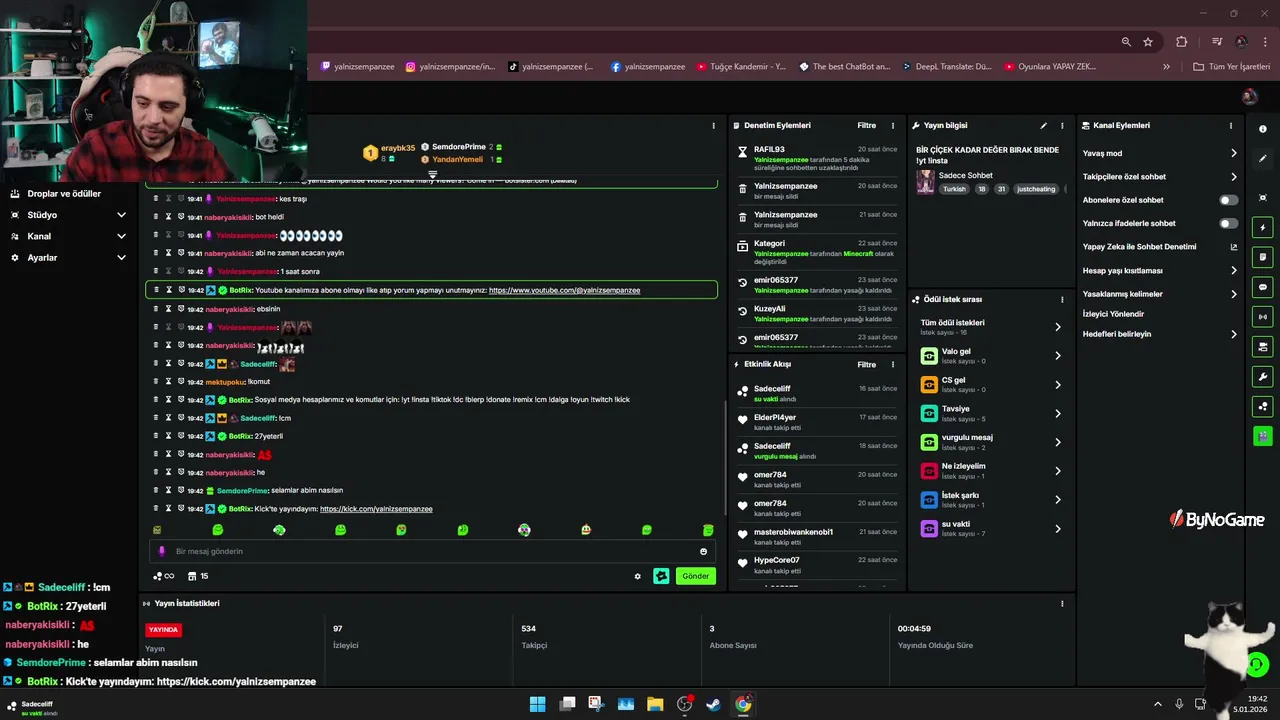This screenshot has width=1280, height=720.
Task: Click Chrome bookmark star icon
Action: pos(1148,42)
